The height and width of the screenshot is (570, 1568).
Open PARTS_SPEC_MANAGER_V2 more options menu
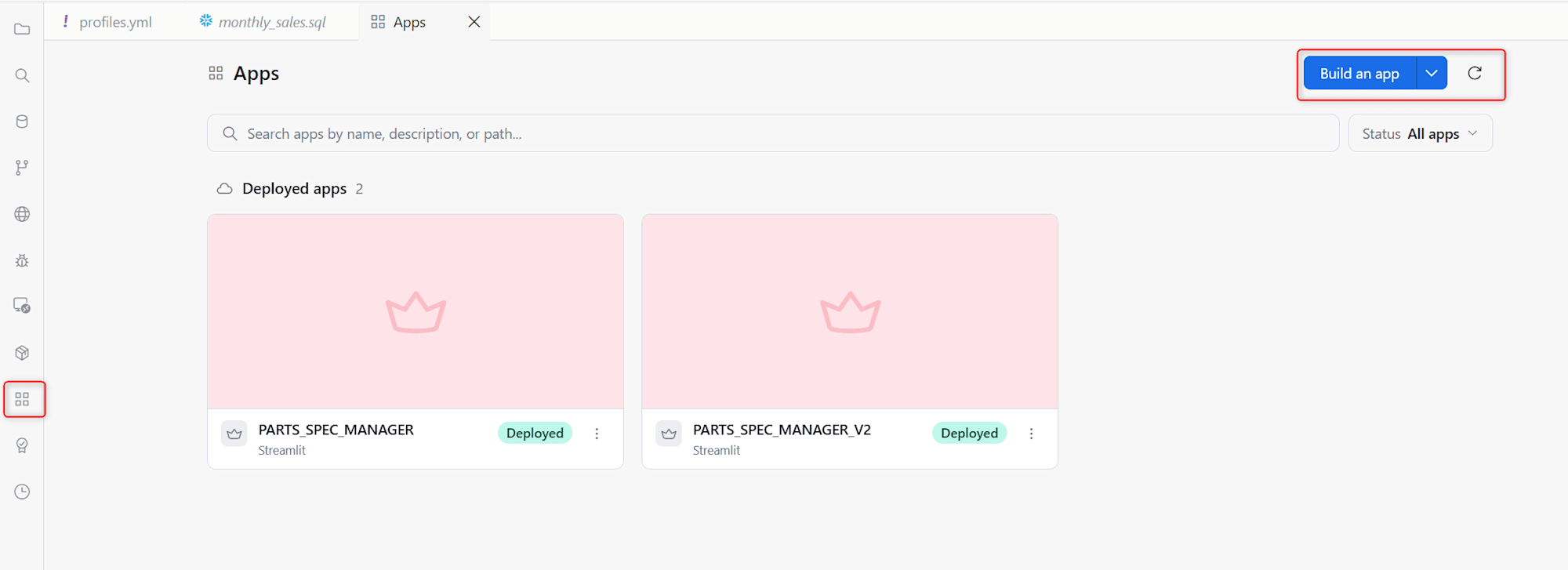(1031, 434)
